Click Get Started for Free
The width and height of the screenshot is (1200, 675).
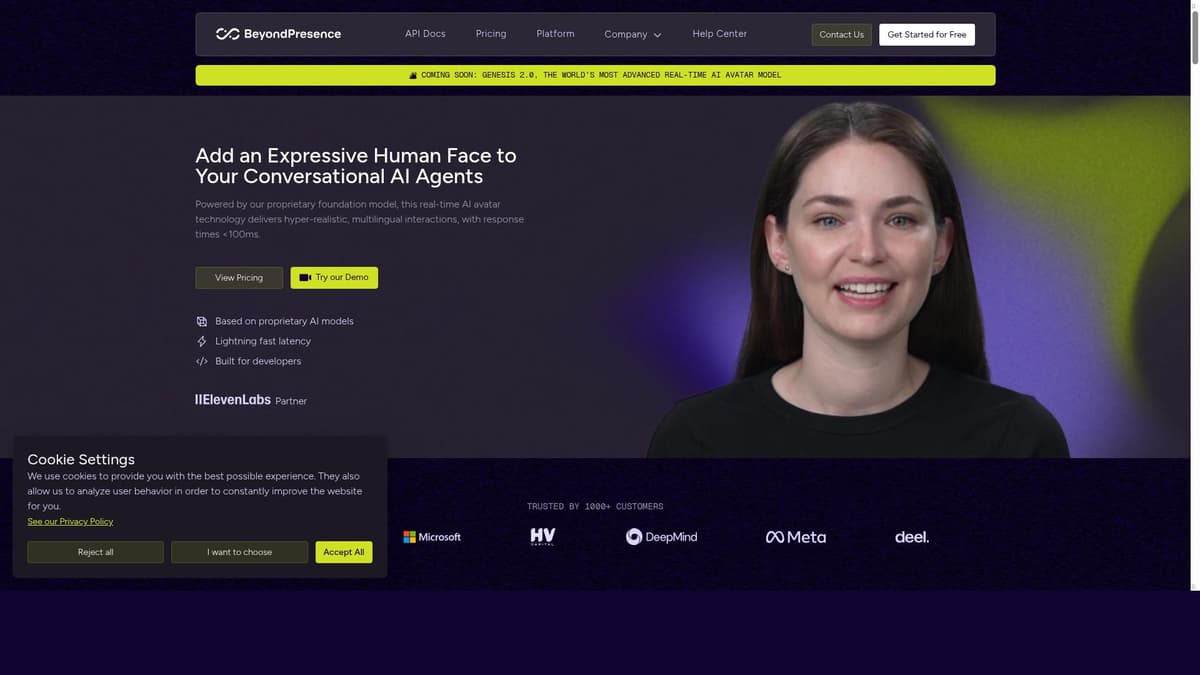pyautogui.click(x=926, y=33)
